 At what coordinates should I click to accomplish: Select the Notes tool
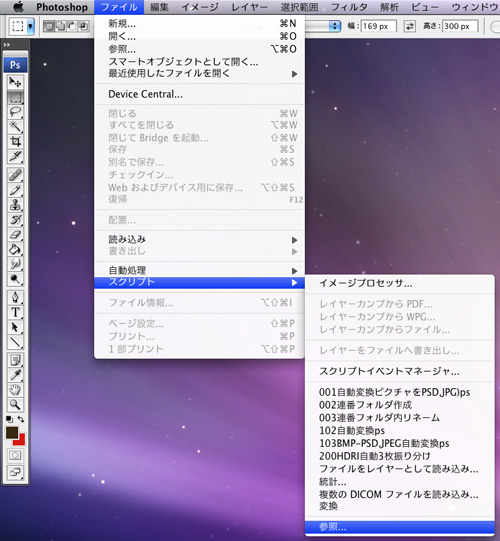click(x=15, y=360)
